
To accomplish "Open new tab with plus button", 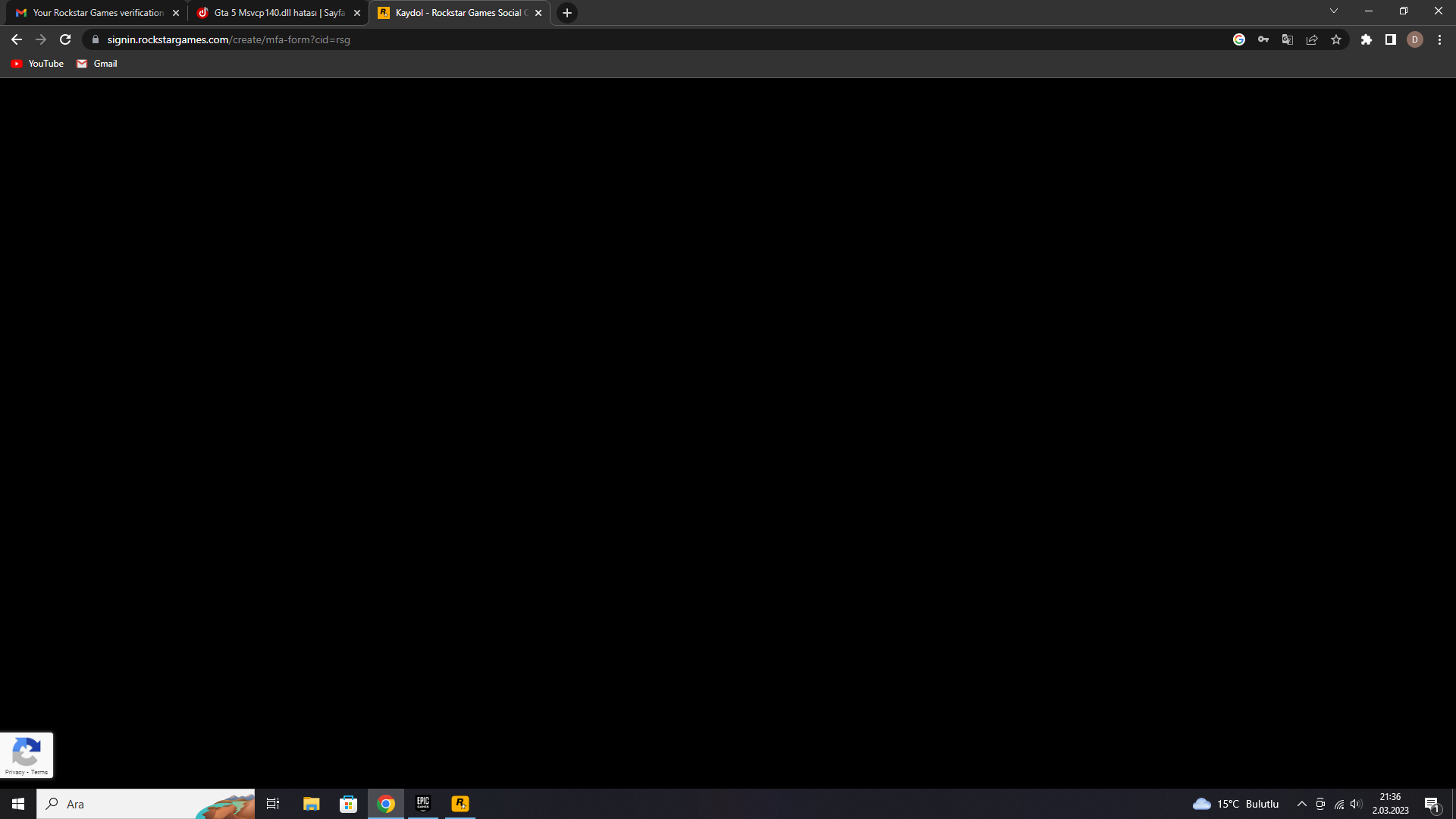I will [x=567, y=13].
